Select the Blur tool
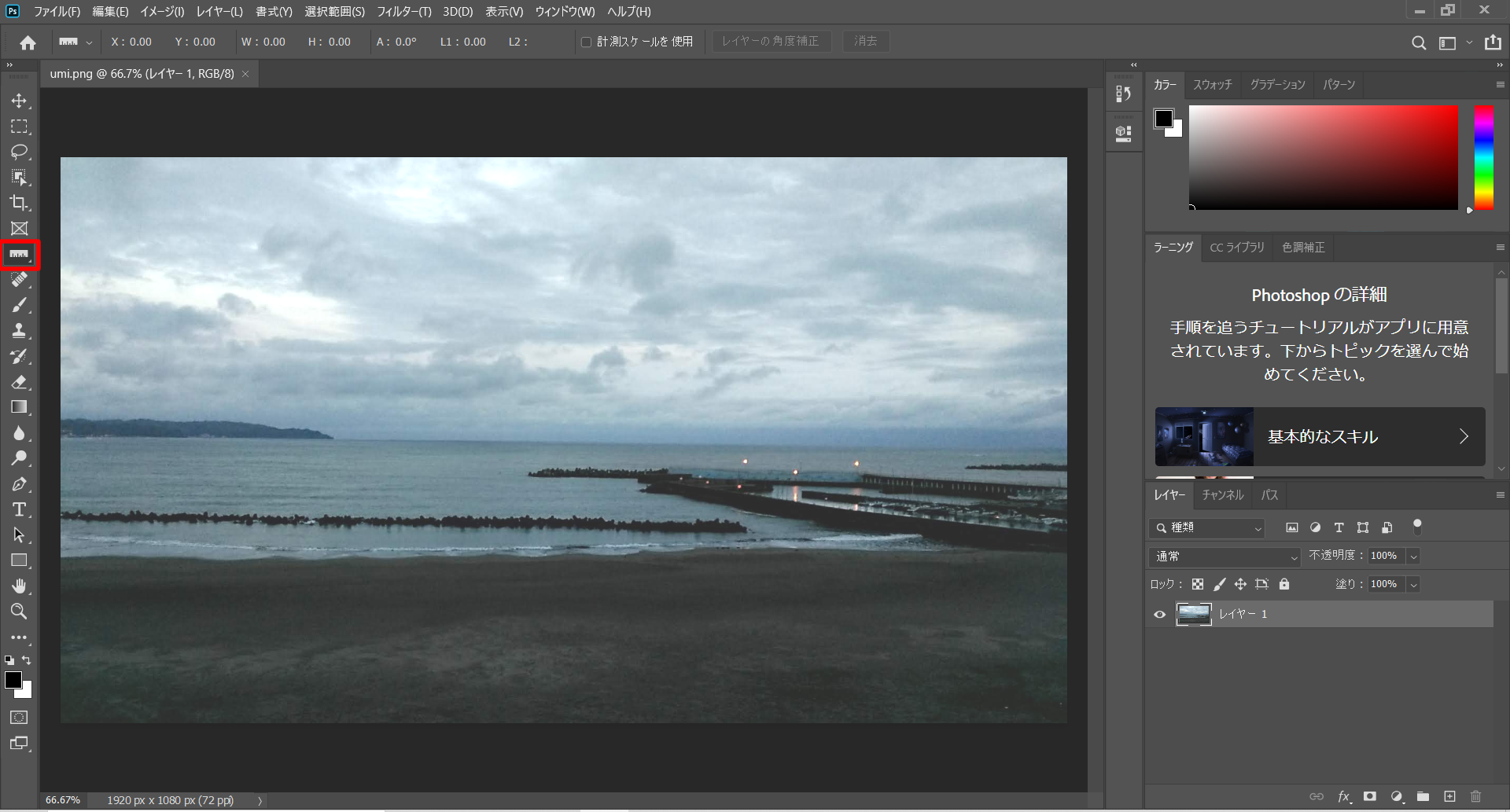Screen dimensions: 1510x812 pyautogui.click(x=20, y=433)
